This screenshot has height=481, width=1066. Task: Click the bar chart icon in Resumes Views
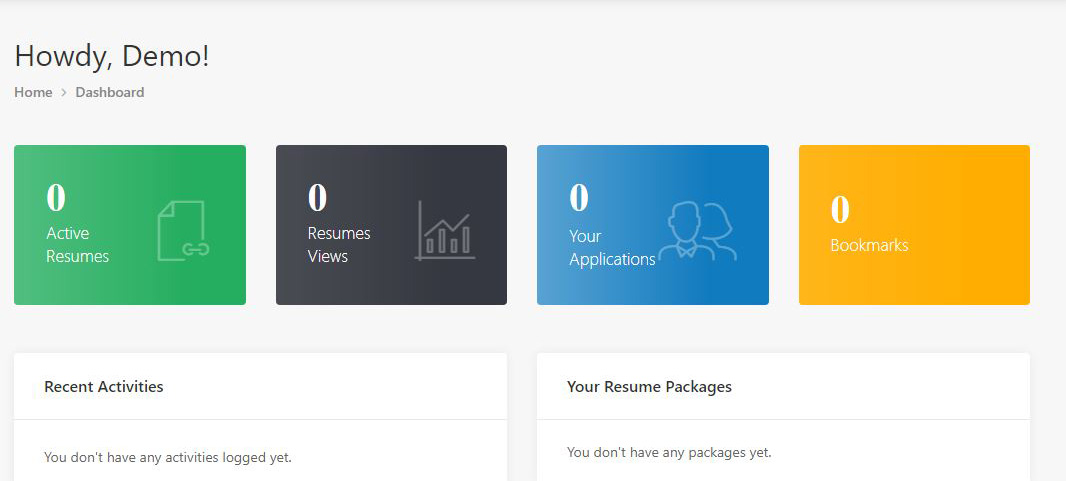coord(445,231)
